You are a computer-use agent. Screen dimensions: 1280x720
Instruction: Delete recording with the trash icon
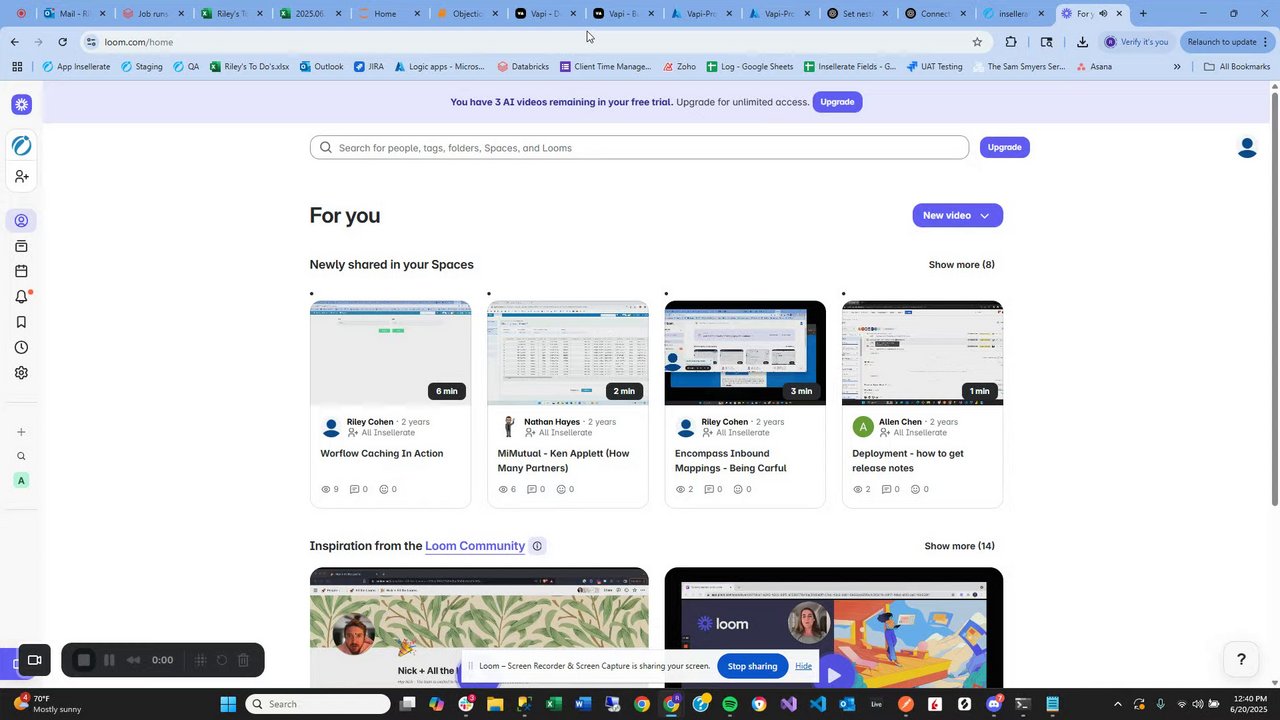coord(243,660)
